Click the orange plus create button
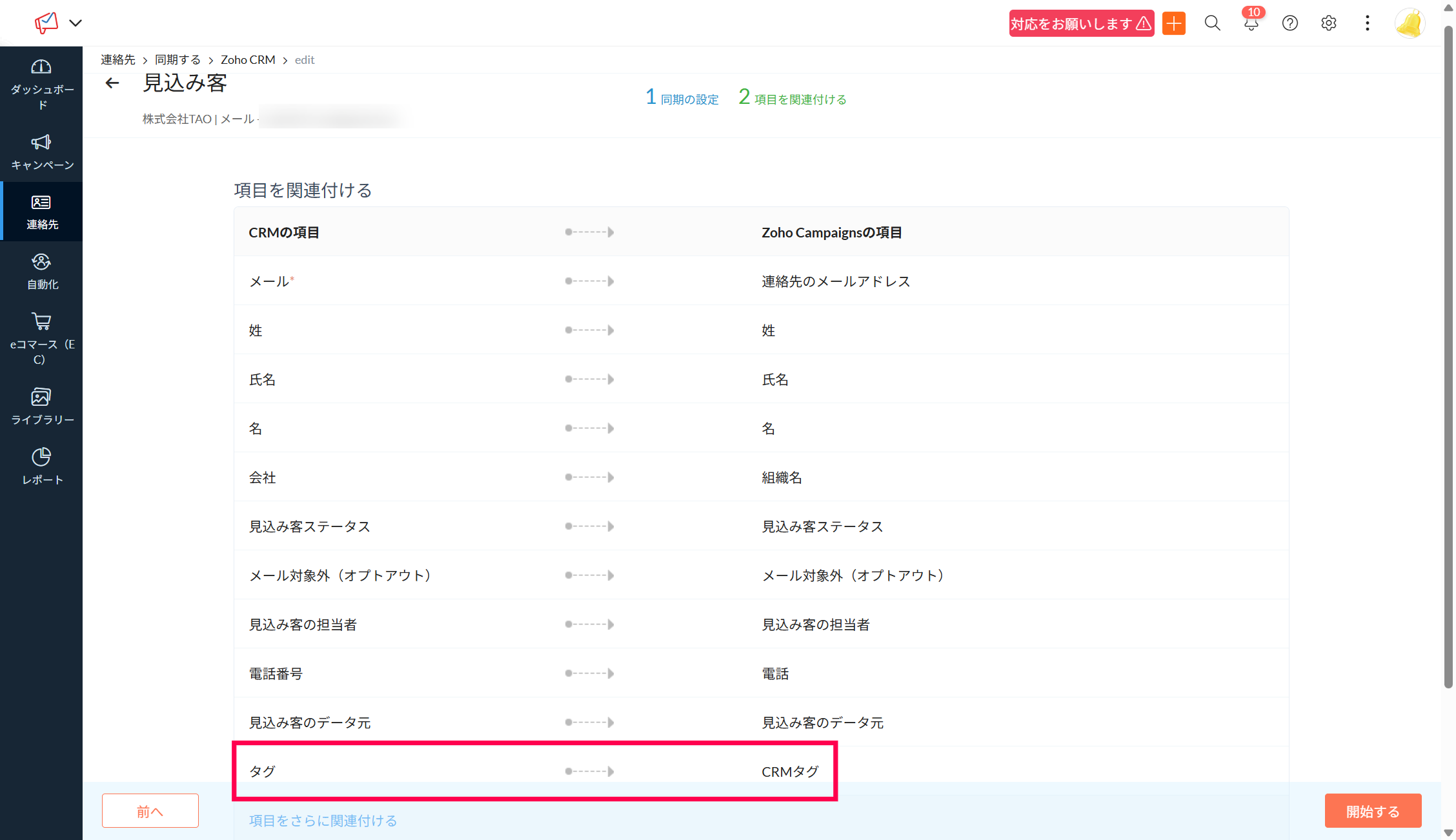 (x=1174, y=23)
